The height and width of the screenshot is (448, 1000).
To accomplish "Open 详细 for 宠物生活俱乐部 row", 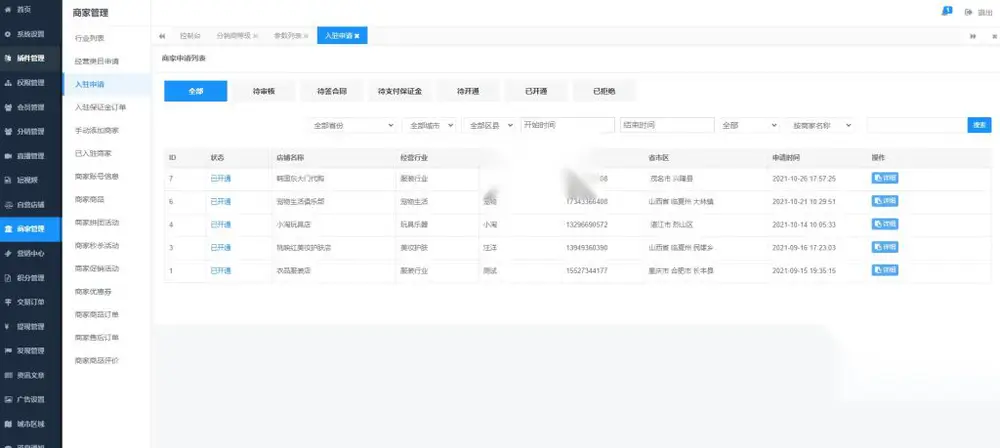I will [x=885, y=201].
